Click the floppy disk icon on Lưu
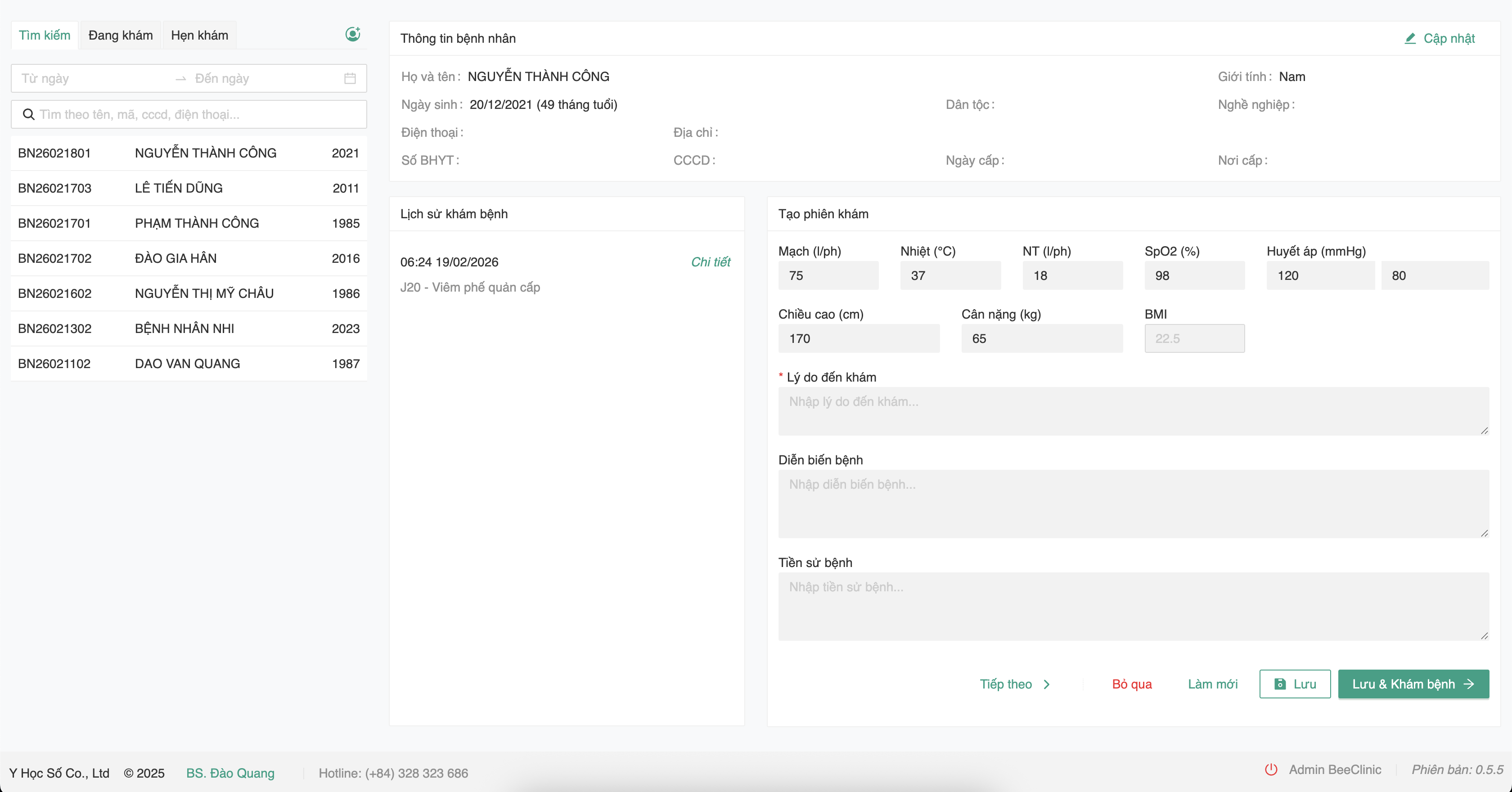Viewport: 1512px width, 792px height. click(1280, 684)
